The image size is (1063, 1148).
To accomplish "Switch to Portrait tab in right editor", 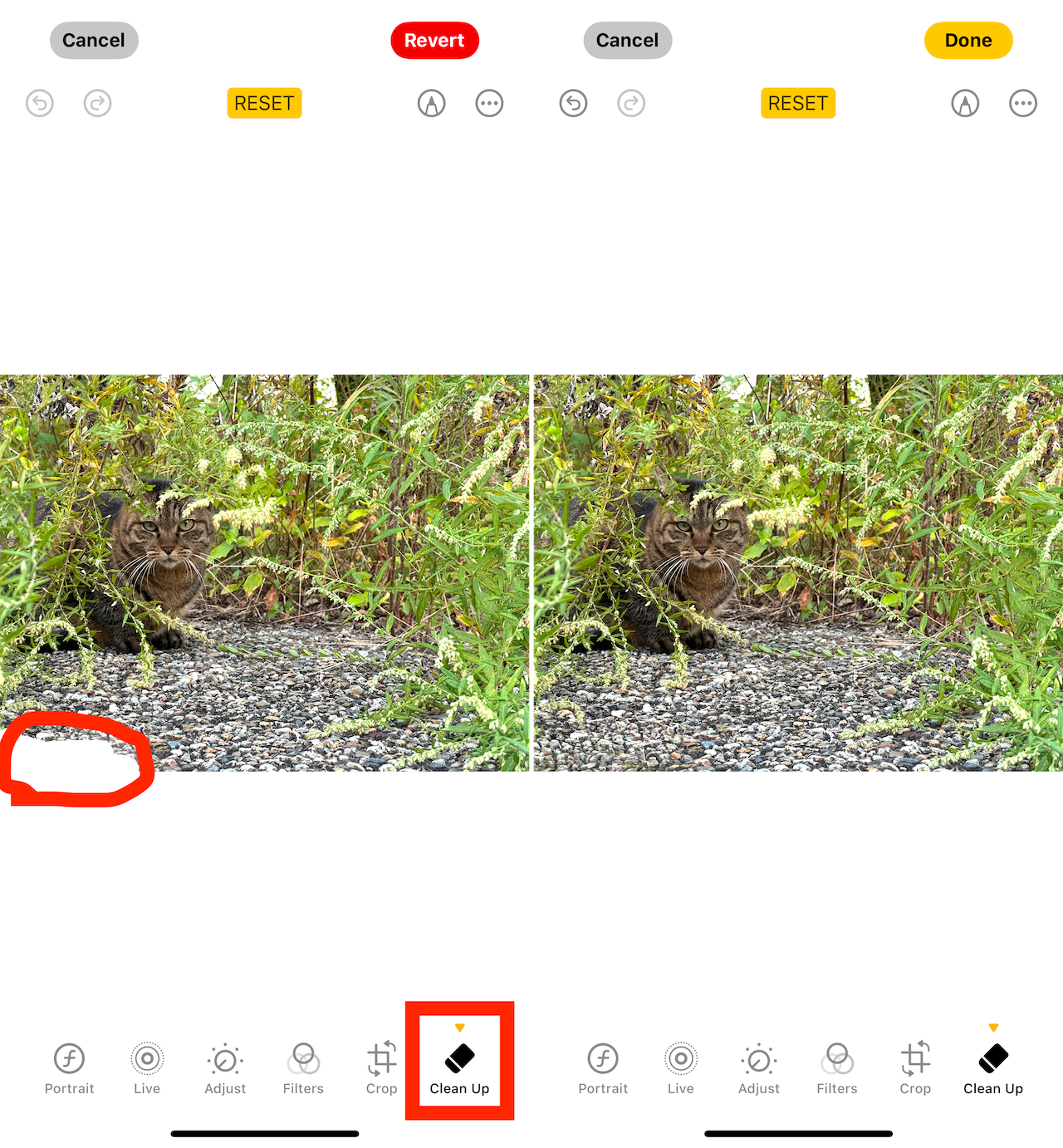I will (603, 1068).
